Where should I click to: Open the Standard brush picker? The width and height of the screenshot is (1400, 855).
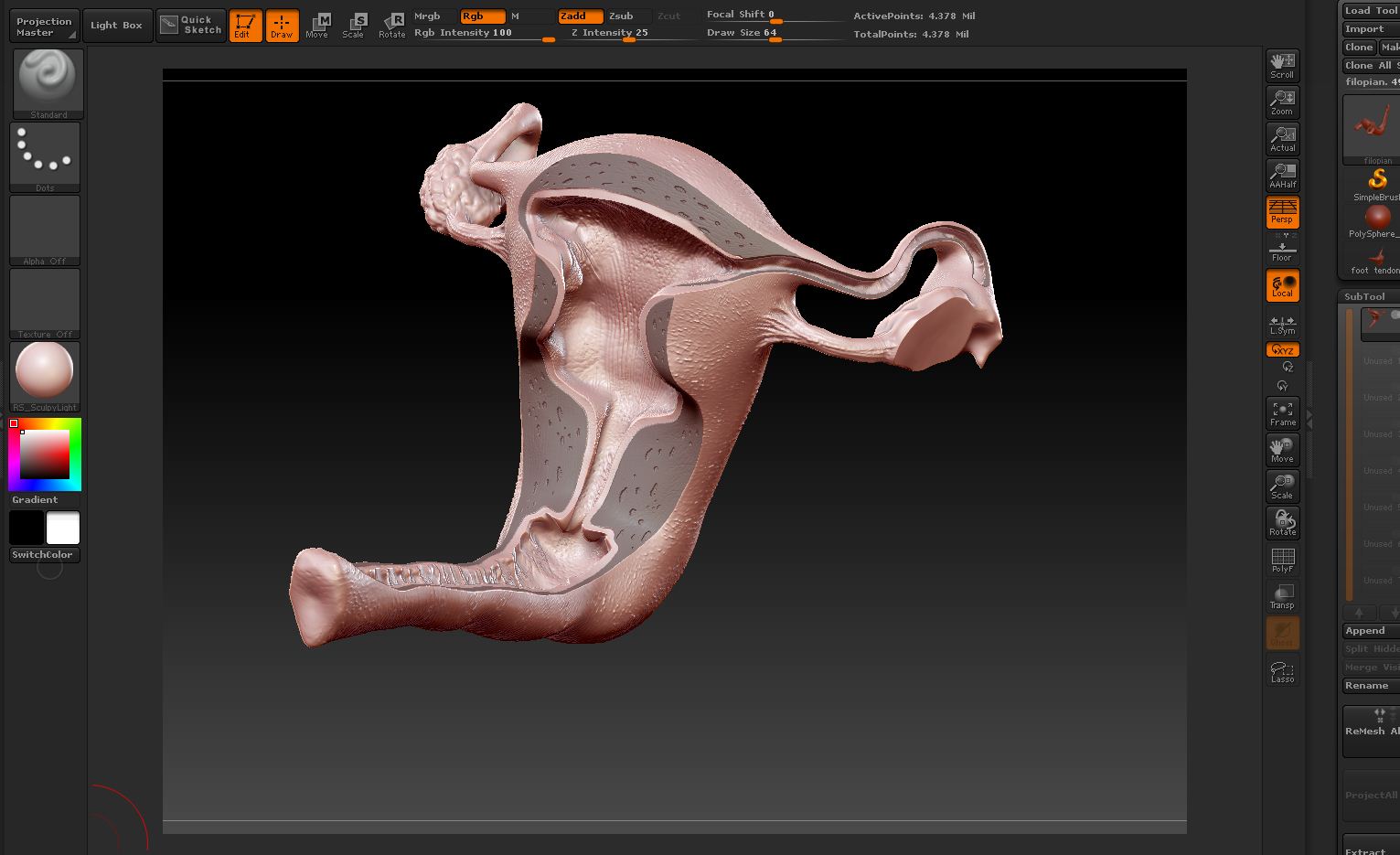tap(48, 83)
